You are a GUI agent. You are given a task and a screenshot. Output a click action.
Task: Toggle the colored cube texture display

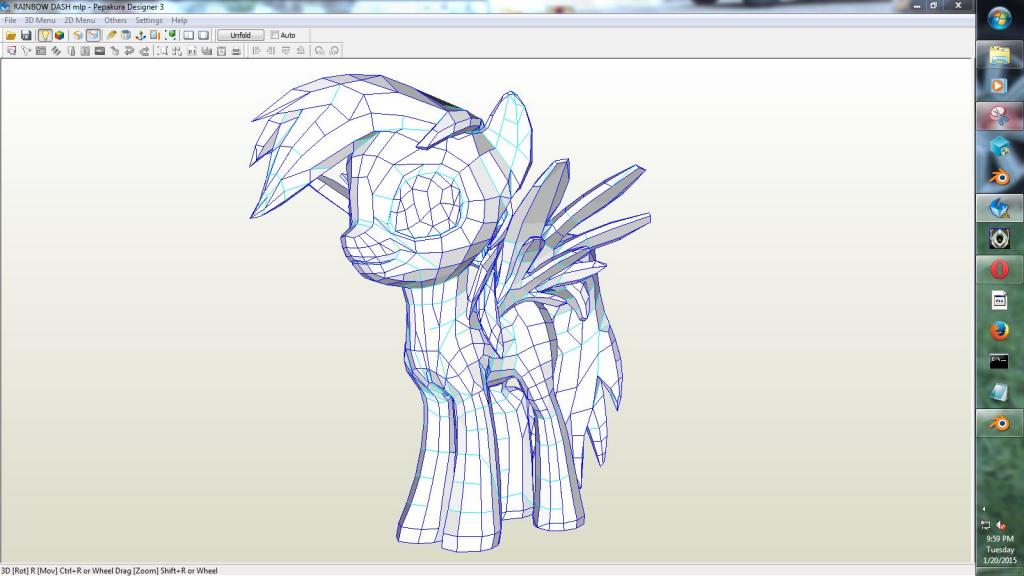click(x=59, y=35)
